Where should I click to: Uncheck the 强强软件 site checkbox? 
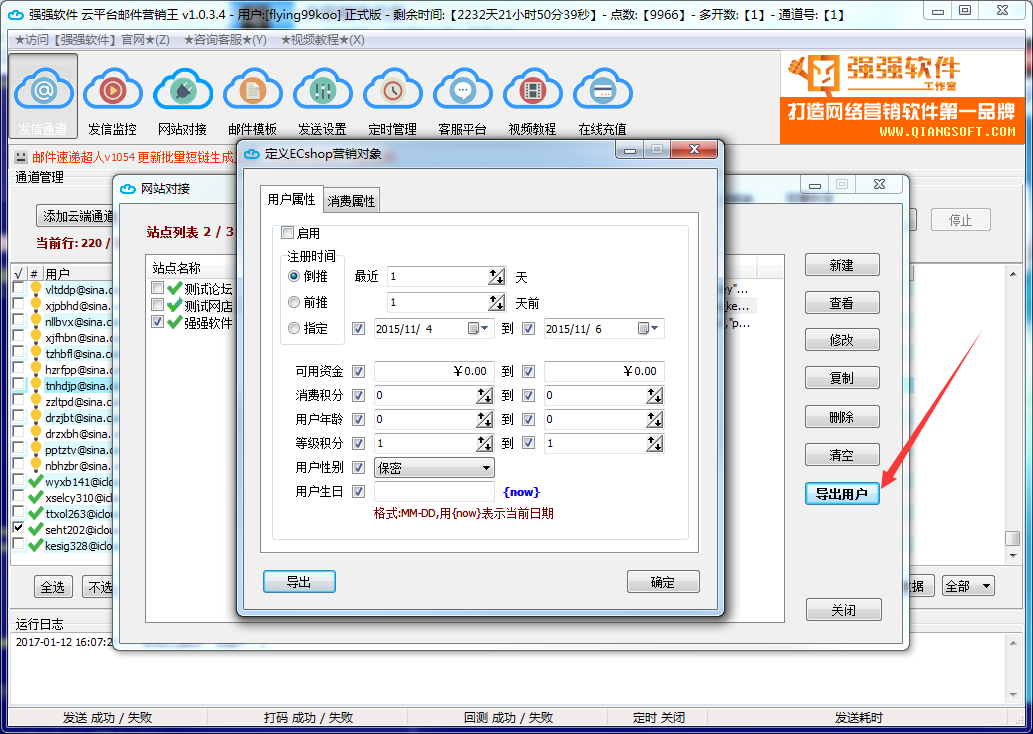click(157, 322)
